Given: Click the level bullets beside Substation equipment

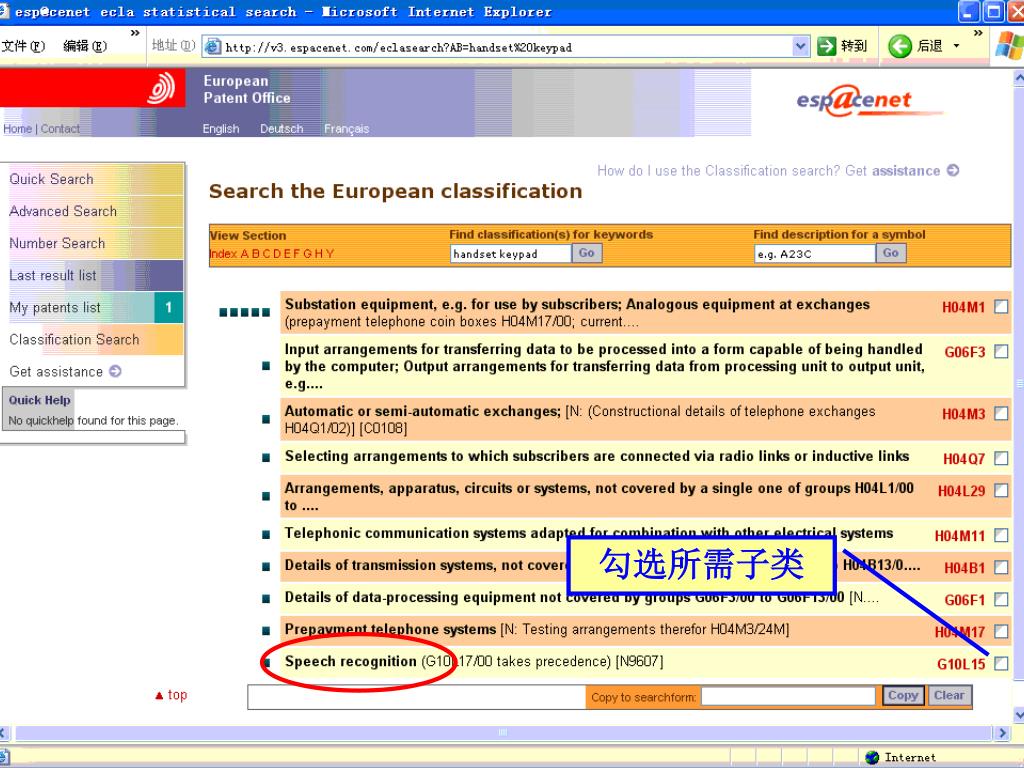Looking at the screenshot, I should (244, 312).
